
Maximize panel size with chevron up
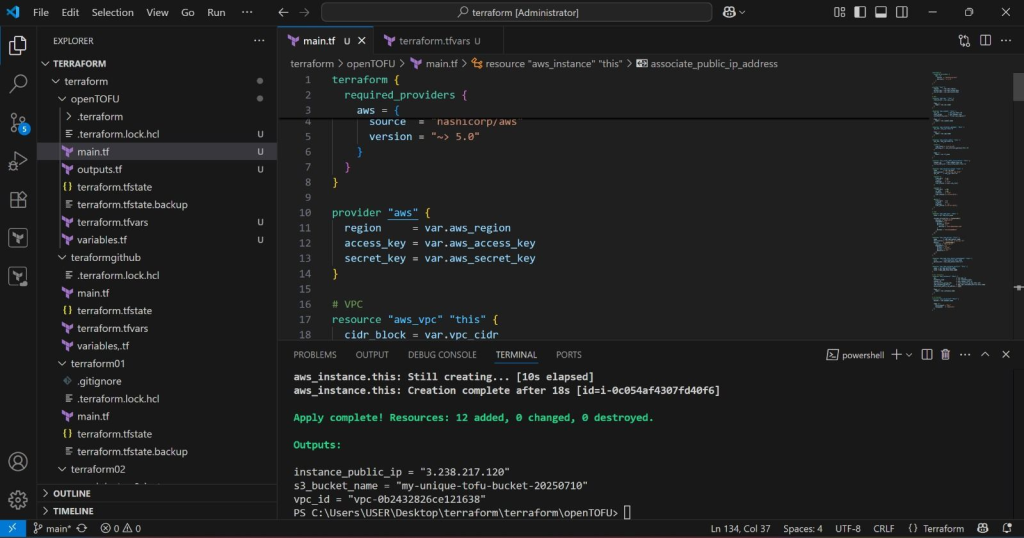point(985,355)
